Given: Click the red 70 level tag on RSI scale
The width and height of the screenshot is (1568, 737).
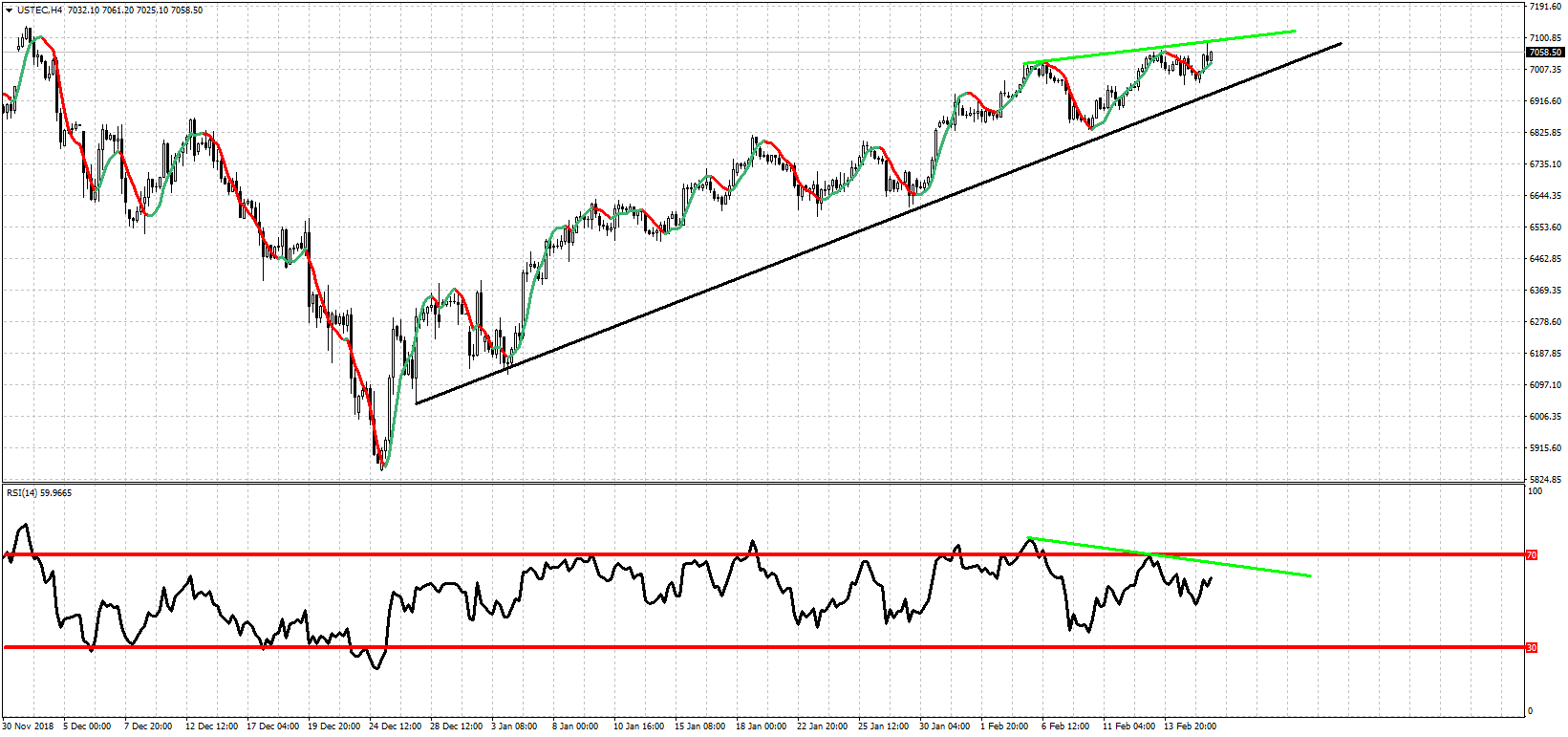Looking at the screenshot, I should point(1531,554).
